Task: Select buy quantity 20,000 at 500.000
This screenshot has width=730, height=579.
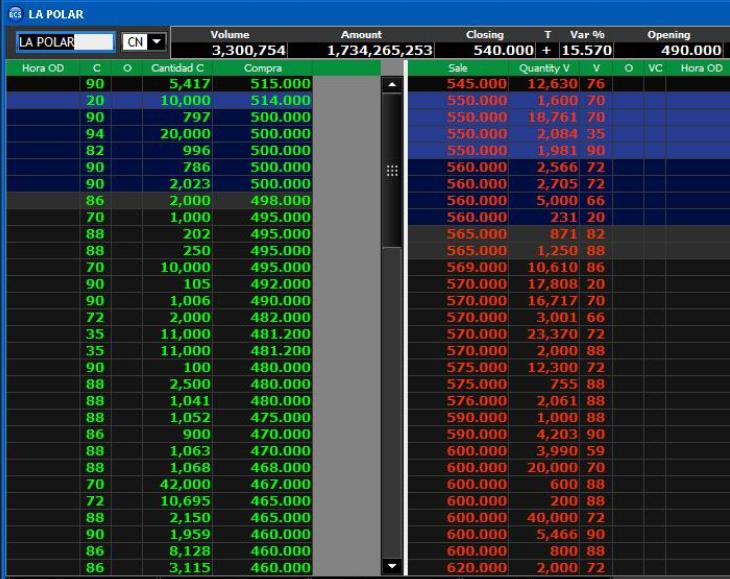Action: coord(185,134)
